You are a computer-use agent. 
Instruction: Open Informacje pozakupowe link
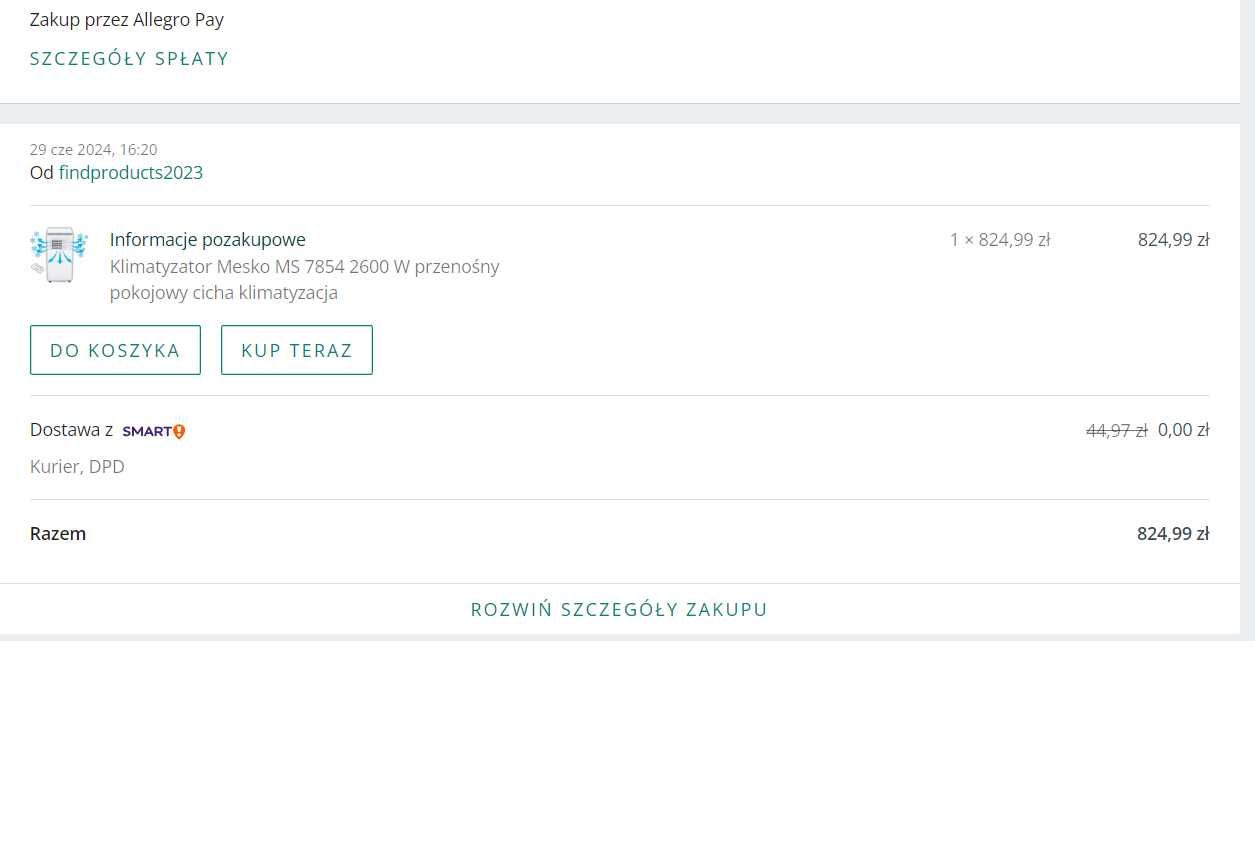click(x=208, y=240)
